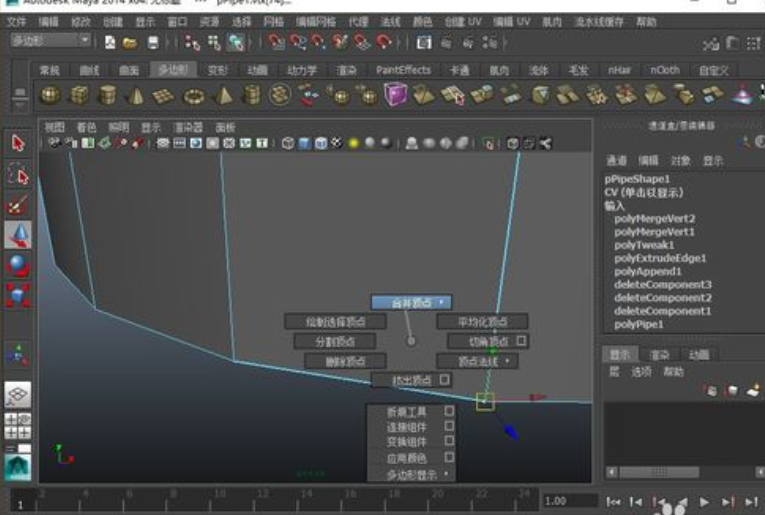Viewport: 765px width, 515px height.
Task: Pick the Paint selection brush tool
Action: tap(18, 206)
